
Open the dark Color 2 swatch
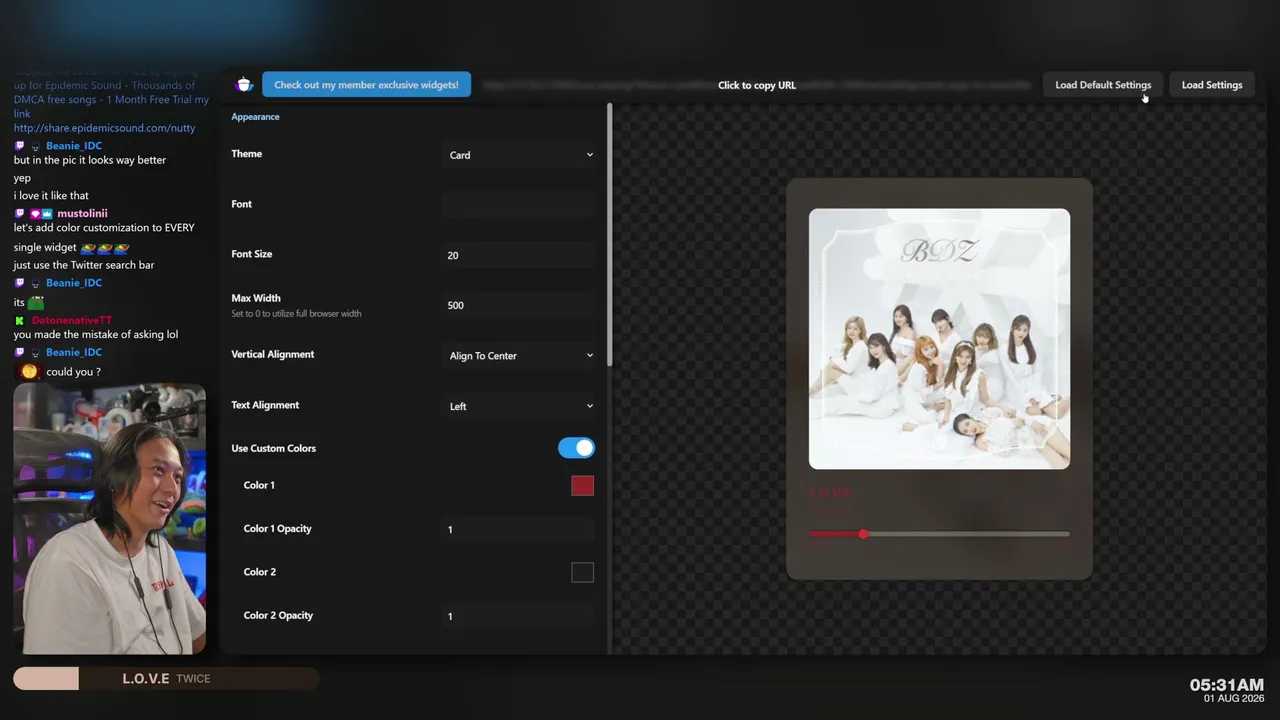click(582, 572)
